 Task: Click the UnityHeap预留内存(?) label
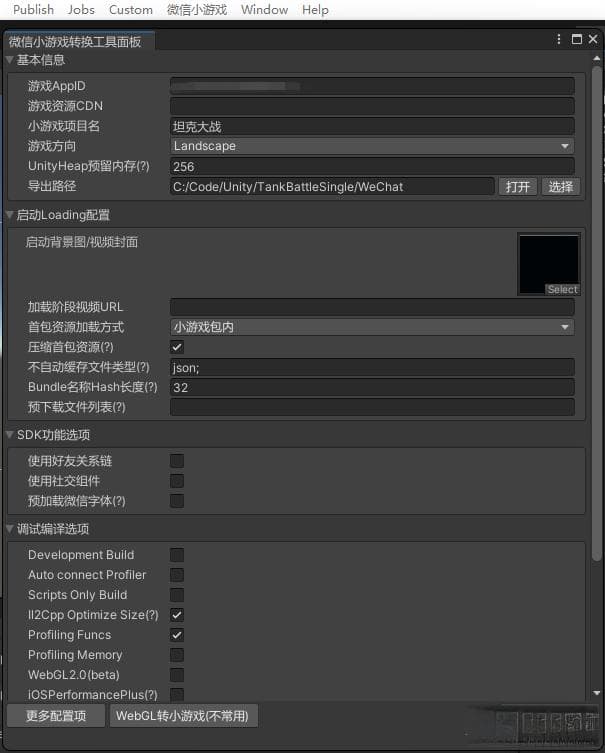click(x=89, y=166)
